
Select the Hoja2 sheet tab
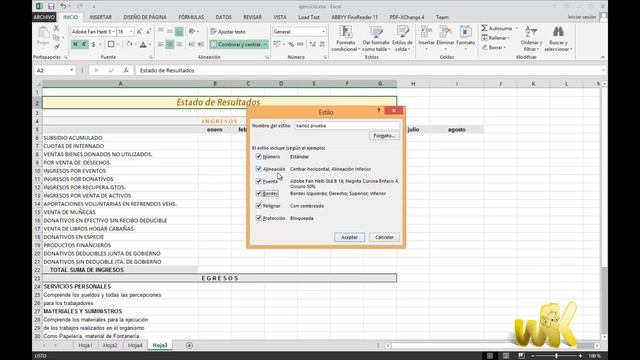click(110, 345)
